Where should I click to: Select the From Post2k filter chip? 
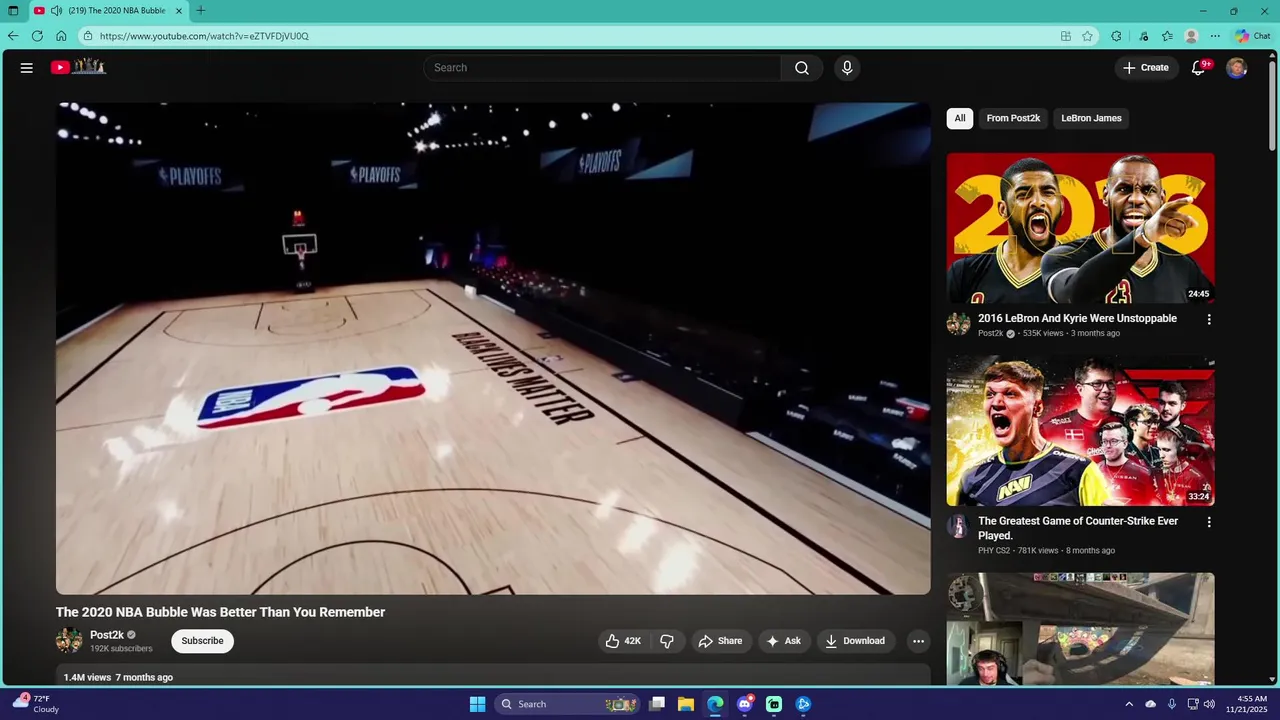click(1013, 118)
